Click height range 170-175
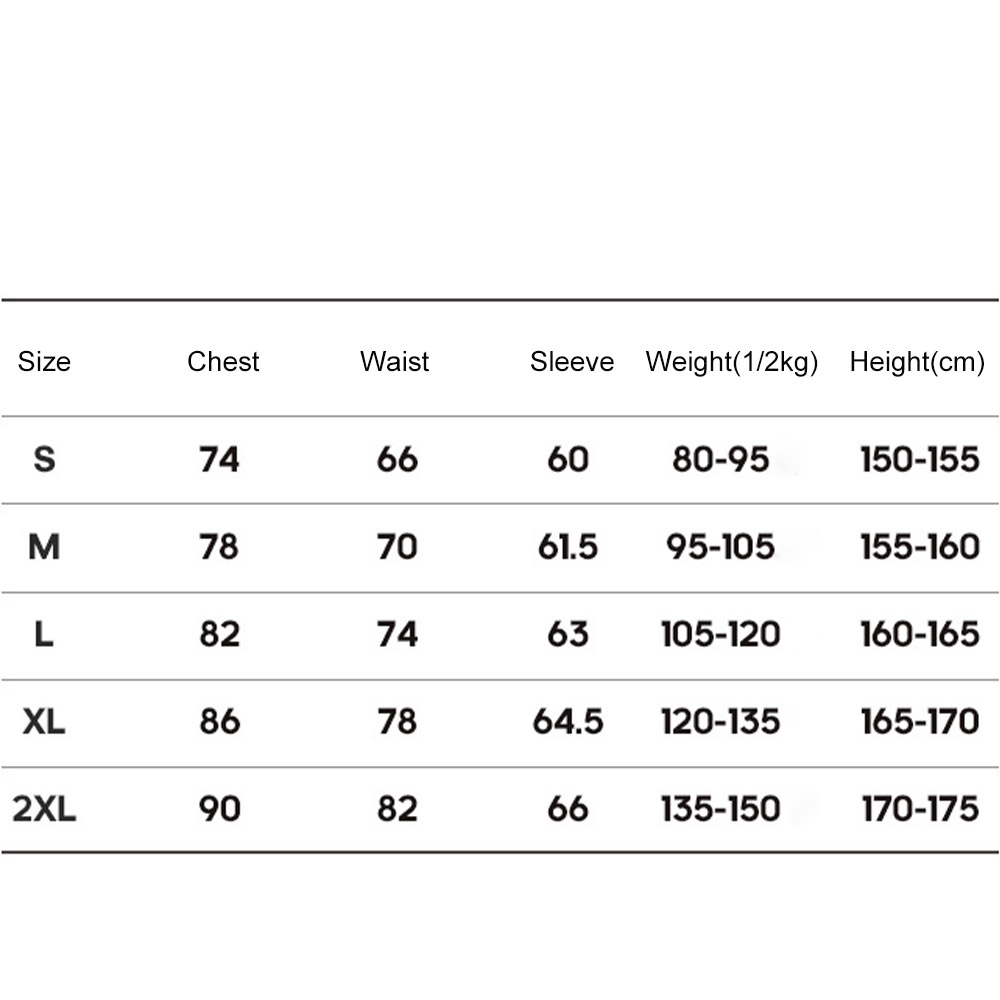 (920, 809)
